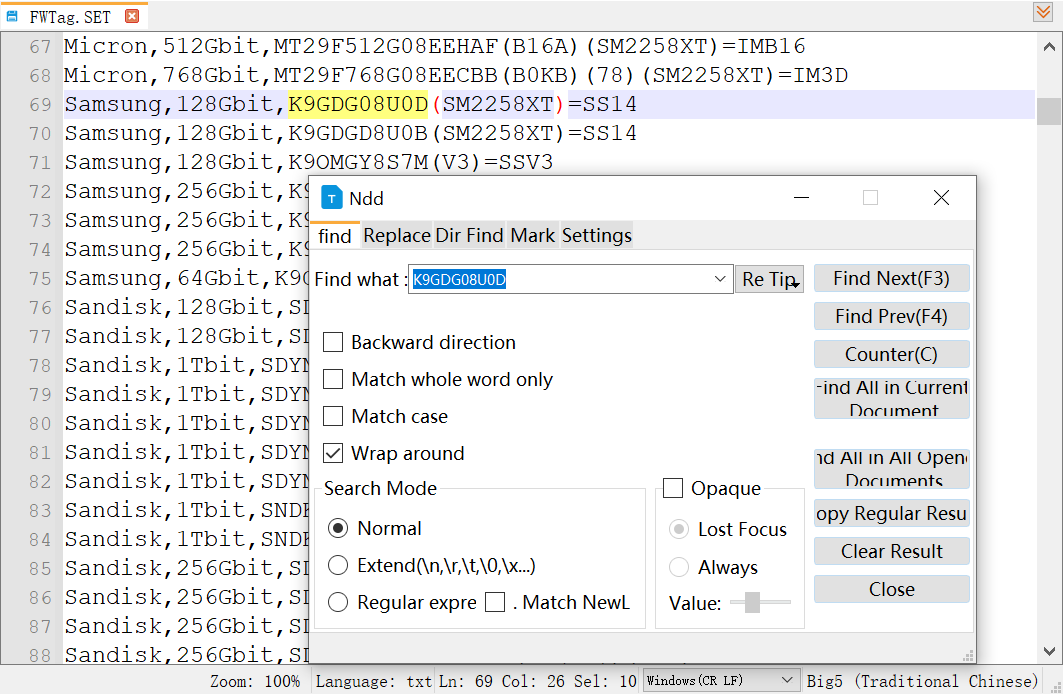Screen dimensions: 1063x694
Task: Enable Backward direction checkbox
Action: coord(333,343)
